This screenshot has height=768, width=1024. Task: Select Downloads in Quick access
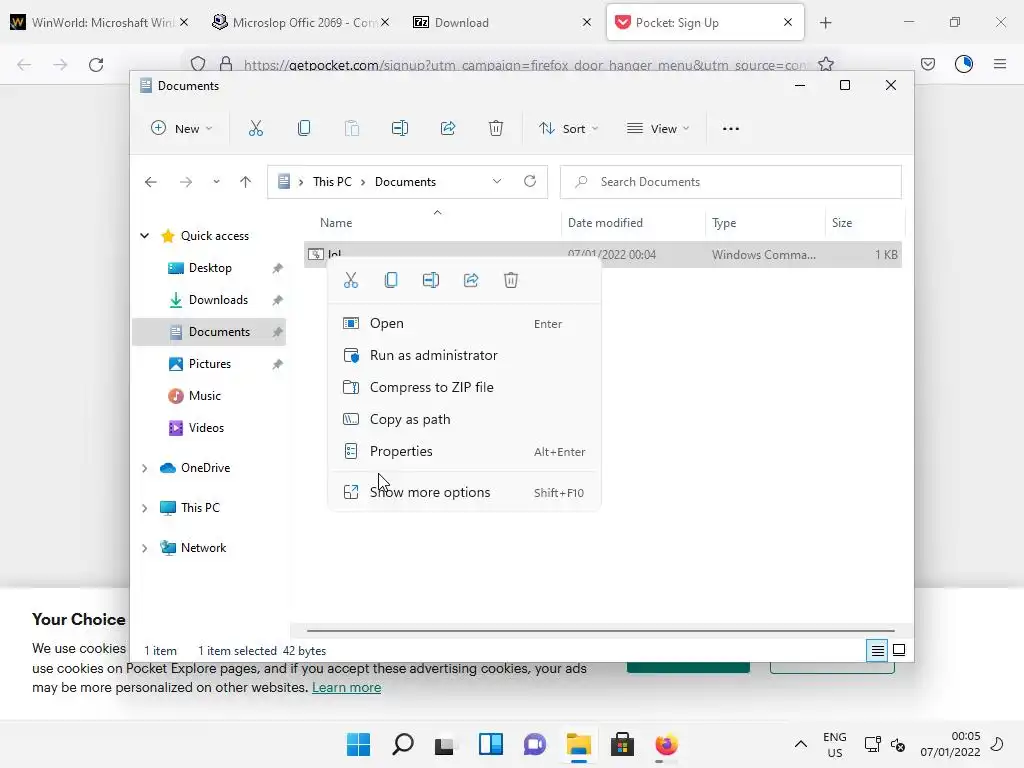218,300
